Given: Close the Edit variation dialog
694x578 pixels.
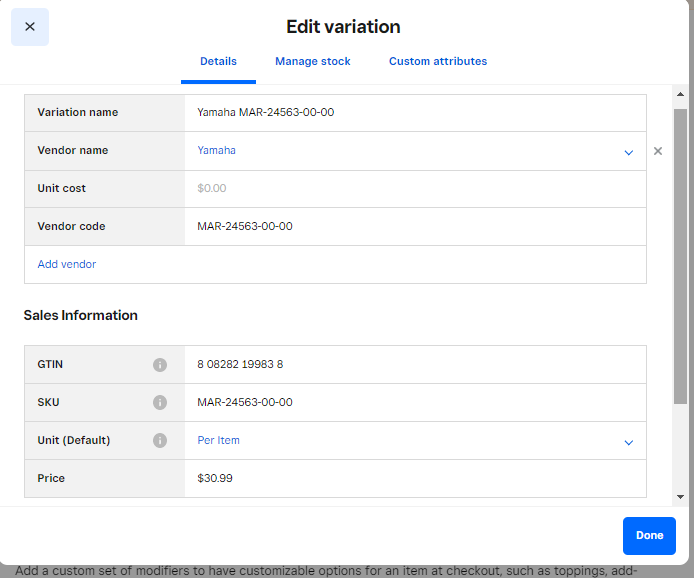Looking at the screenshot, I should [x=30, y=27].
